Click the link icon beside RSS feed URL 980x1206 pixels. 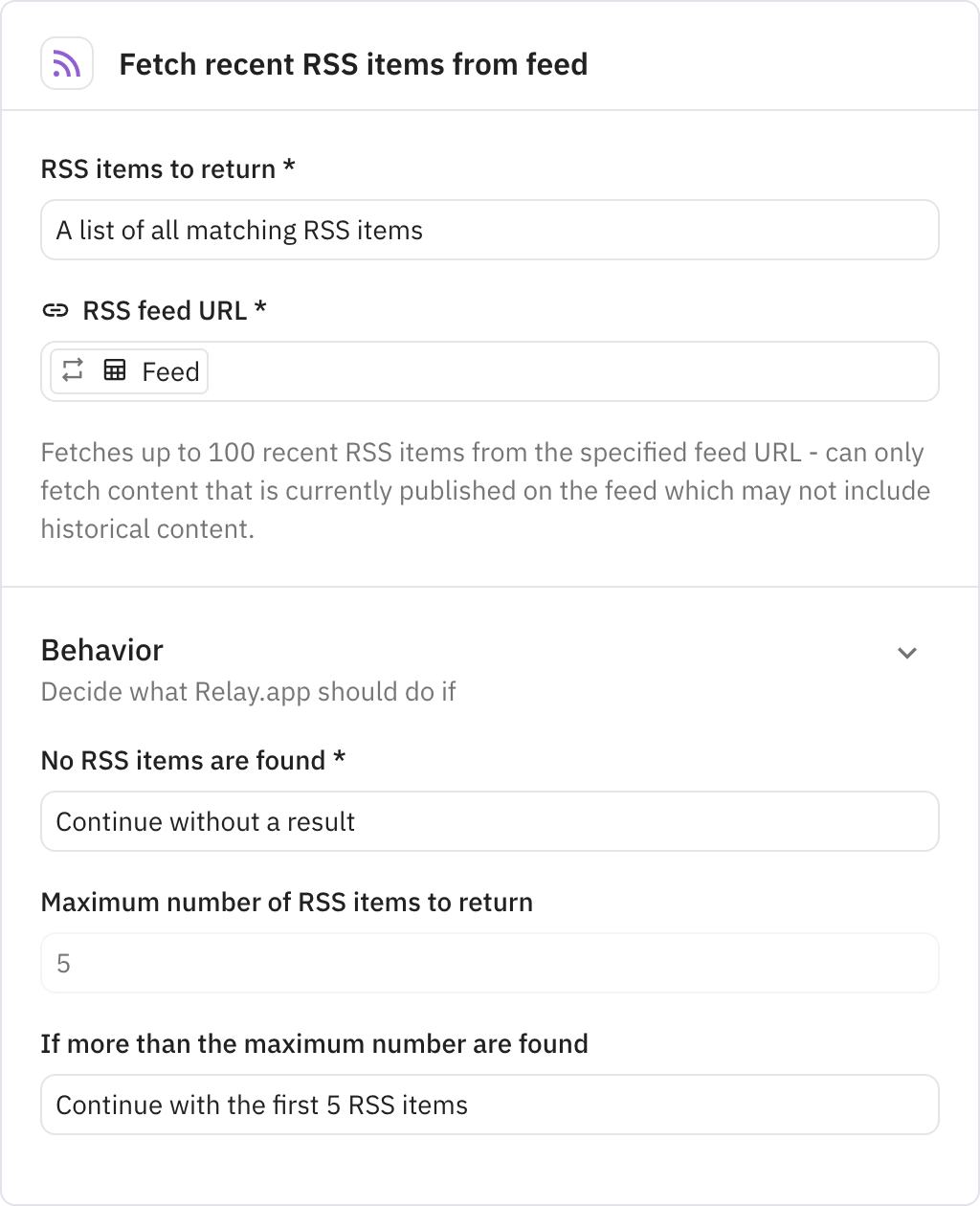pos(56,309)
